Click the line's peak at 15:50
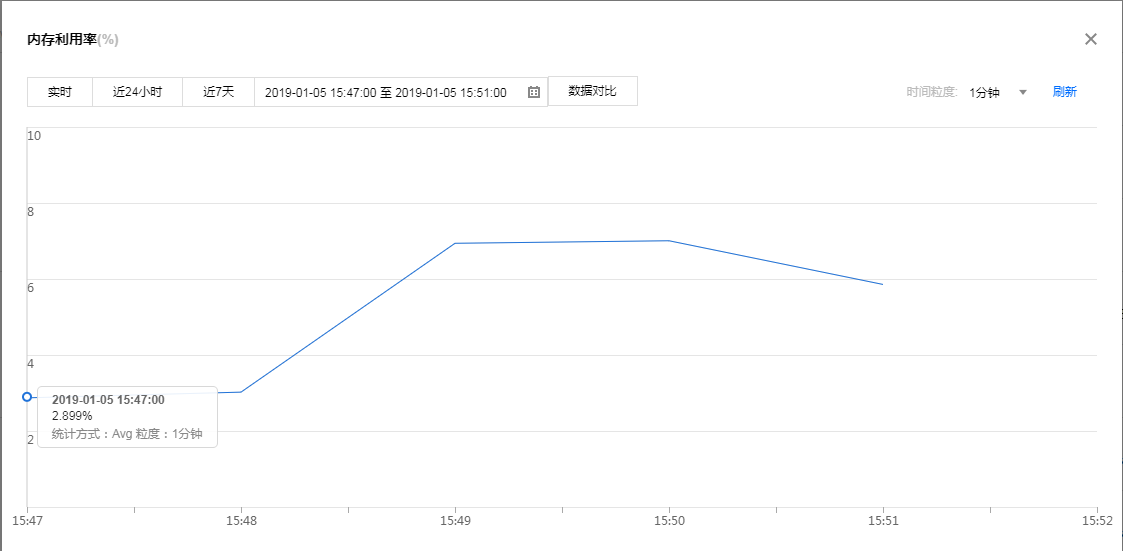This screenshot has width=1123, height=551. [669, 241]
